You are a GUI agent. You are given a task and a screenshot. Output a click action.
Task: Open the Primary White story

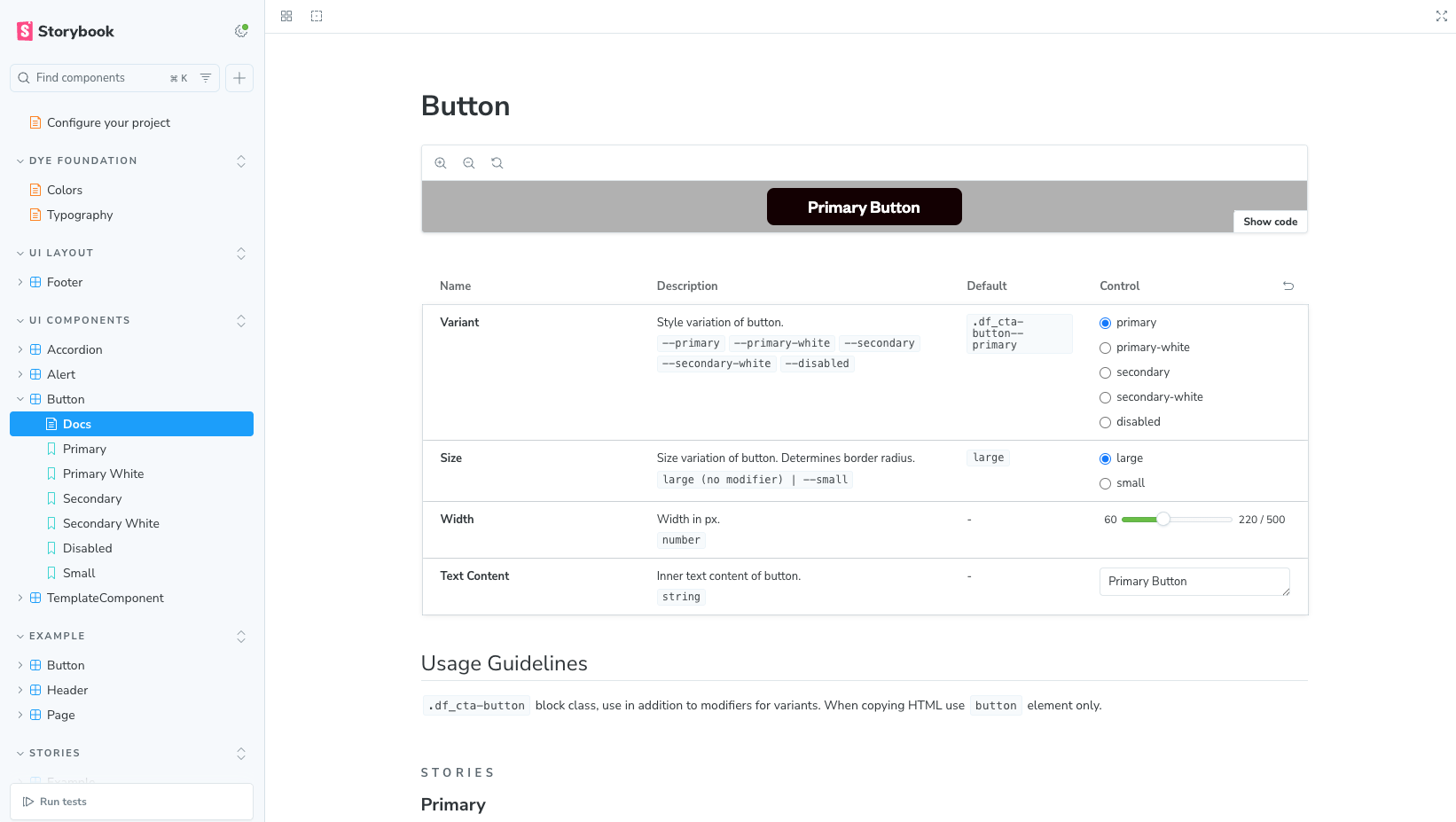[x=131, y=474]
